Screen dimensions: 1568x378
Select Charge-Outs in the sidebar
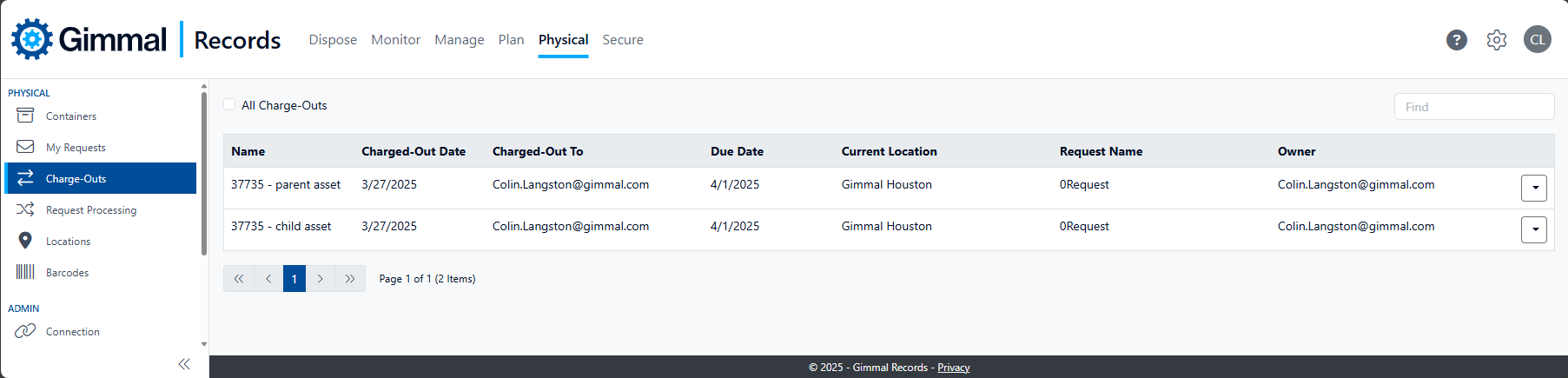pyautogui.click(x=101, y=178)
